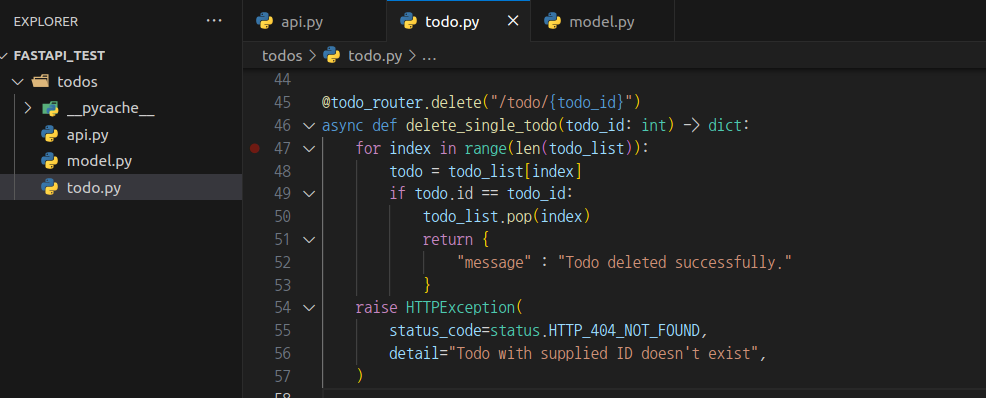The image size is (986, 398).
Task: Expand the __pycache__ folder chevron
Action: 27,108
